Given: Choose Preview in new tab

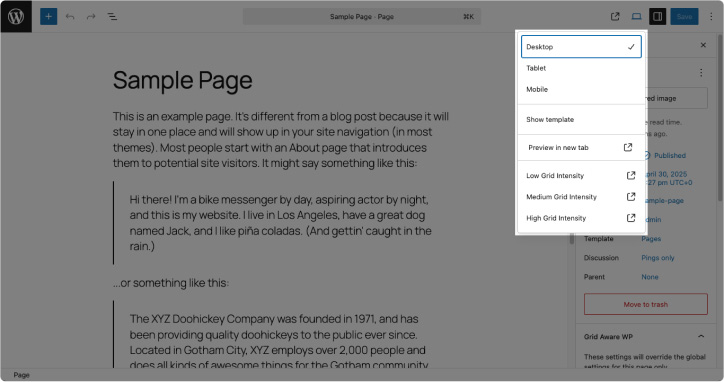Looking at the screenshot, I should [581, 147].
